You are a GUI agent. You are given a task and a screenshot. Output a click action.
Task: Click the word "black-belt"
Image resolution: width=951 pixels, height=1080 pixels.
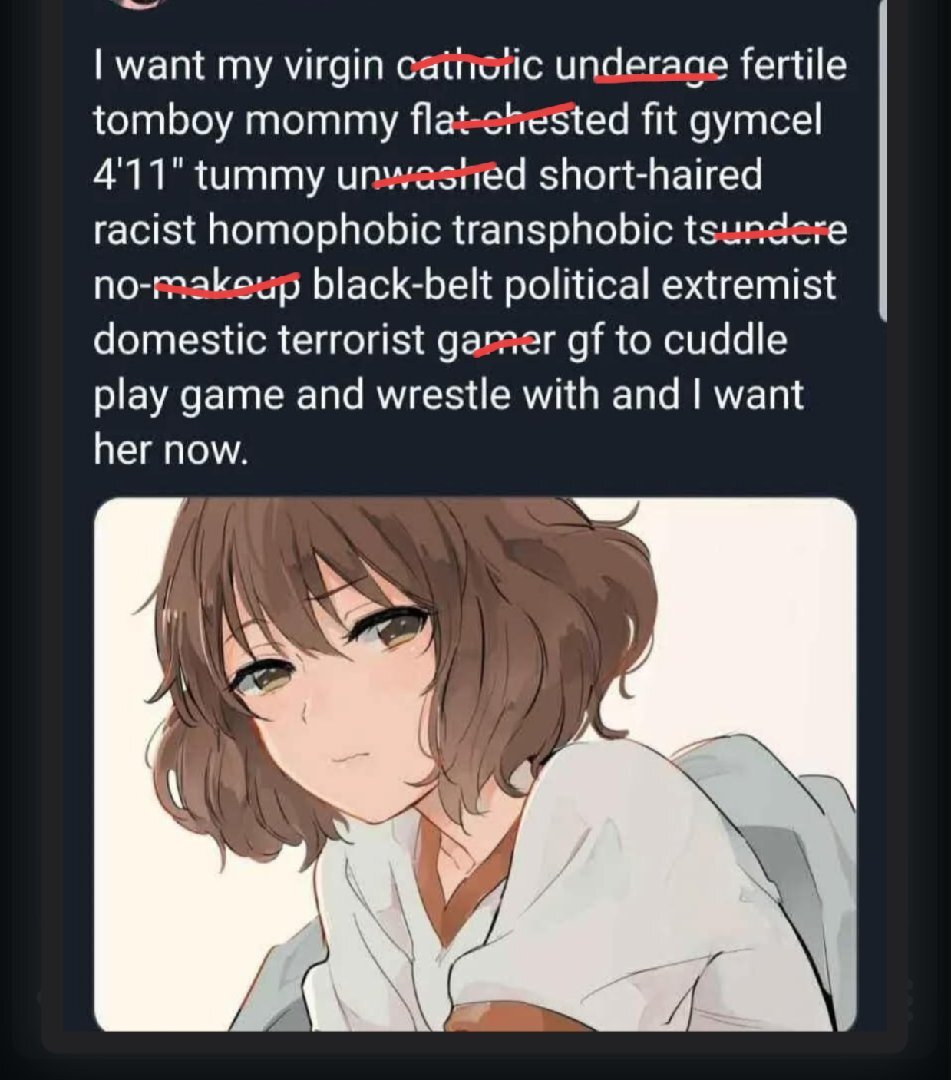(x=403, y=284)
